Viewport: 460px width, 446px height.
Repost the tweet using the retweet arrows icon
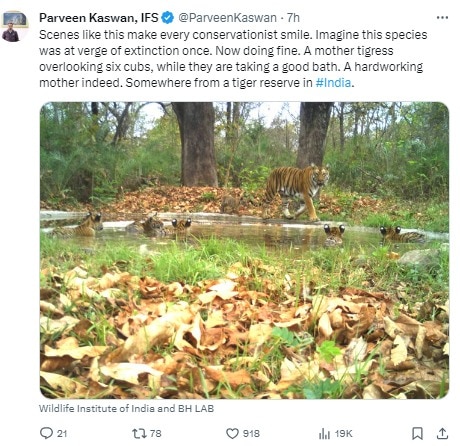[x=139, y=433]
